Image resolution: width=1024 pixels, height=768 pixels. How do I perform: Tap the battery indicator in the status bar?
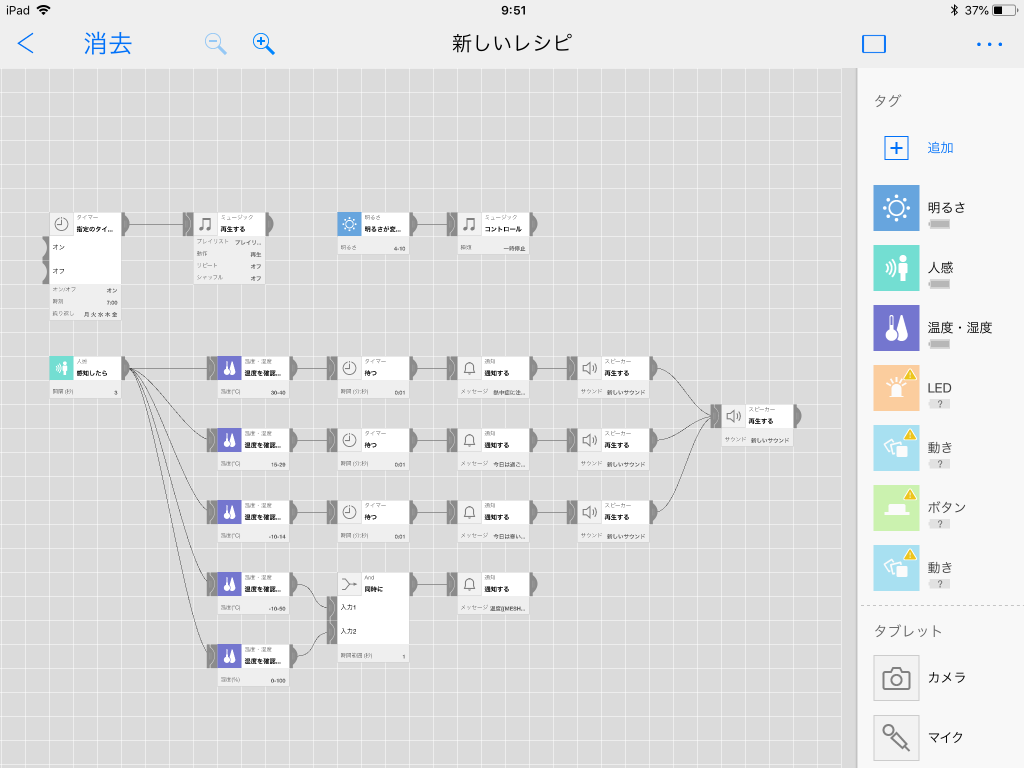tap(1004, 10)
